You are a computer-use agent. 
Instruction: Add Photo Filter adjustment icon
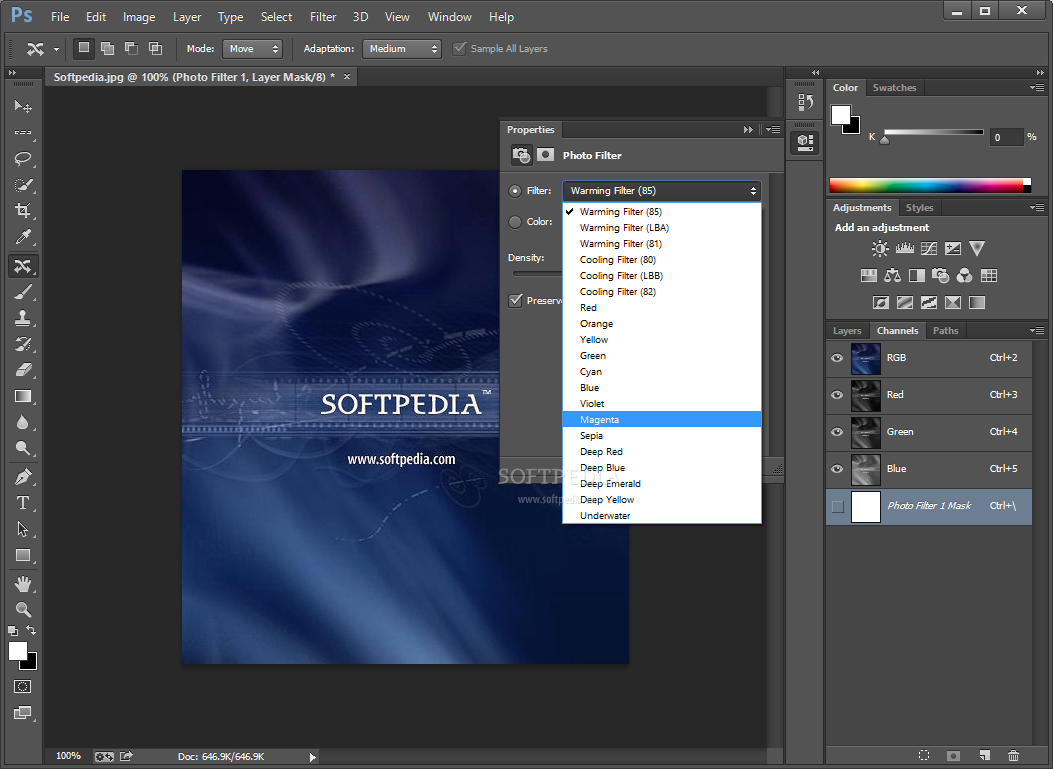click(940, 275)
